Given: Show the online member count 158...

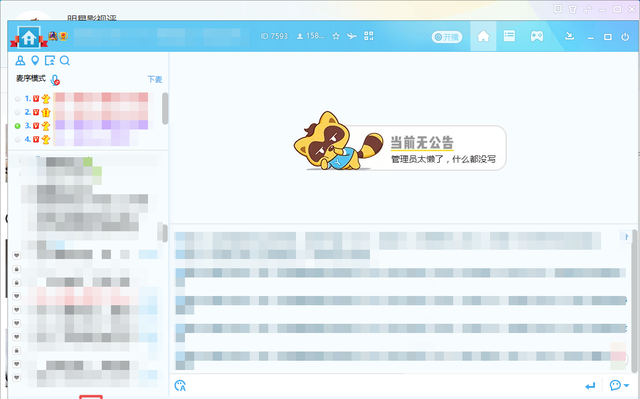Looking at the screenshot, I should point(310,36).
